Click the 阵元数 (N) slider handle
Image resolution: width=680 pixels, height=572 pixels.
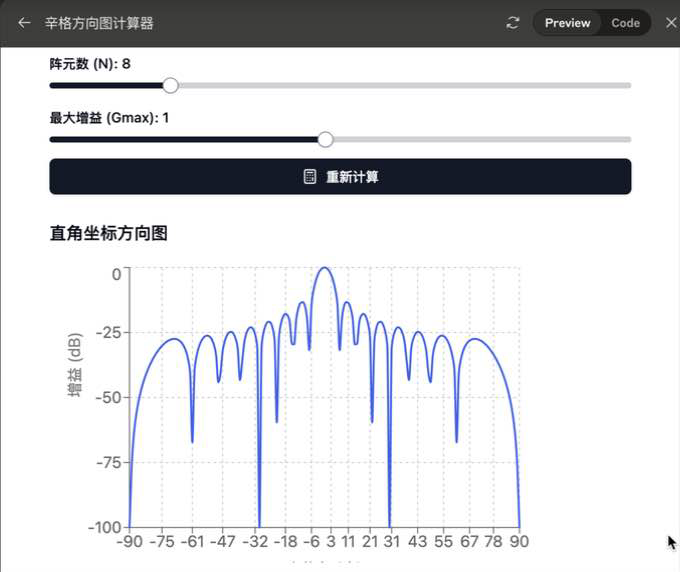click(170, 86)
